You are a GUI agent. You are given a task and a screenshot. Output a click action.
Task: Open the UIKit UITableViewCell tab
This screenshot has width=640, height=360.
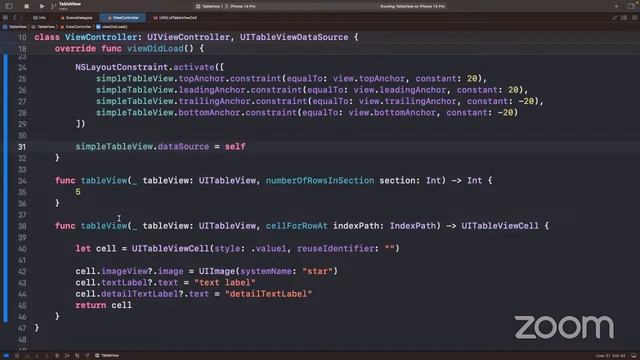[175, 18]
